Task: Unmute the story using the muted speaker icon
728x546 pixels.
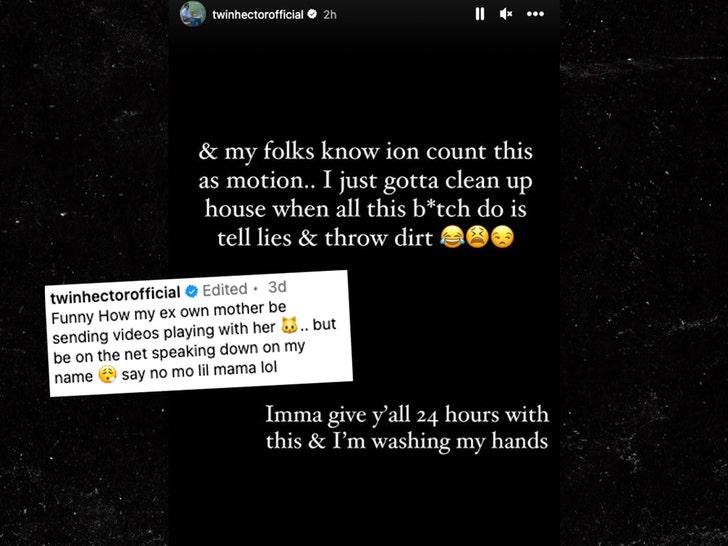Action: 506,14
